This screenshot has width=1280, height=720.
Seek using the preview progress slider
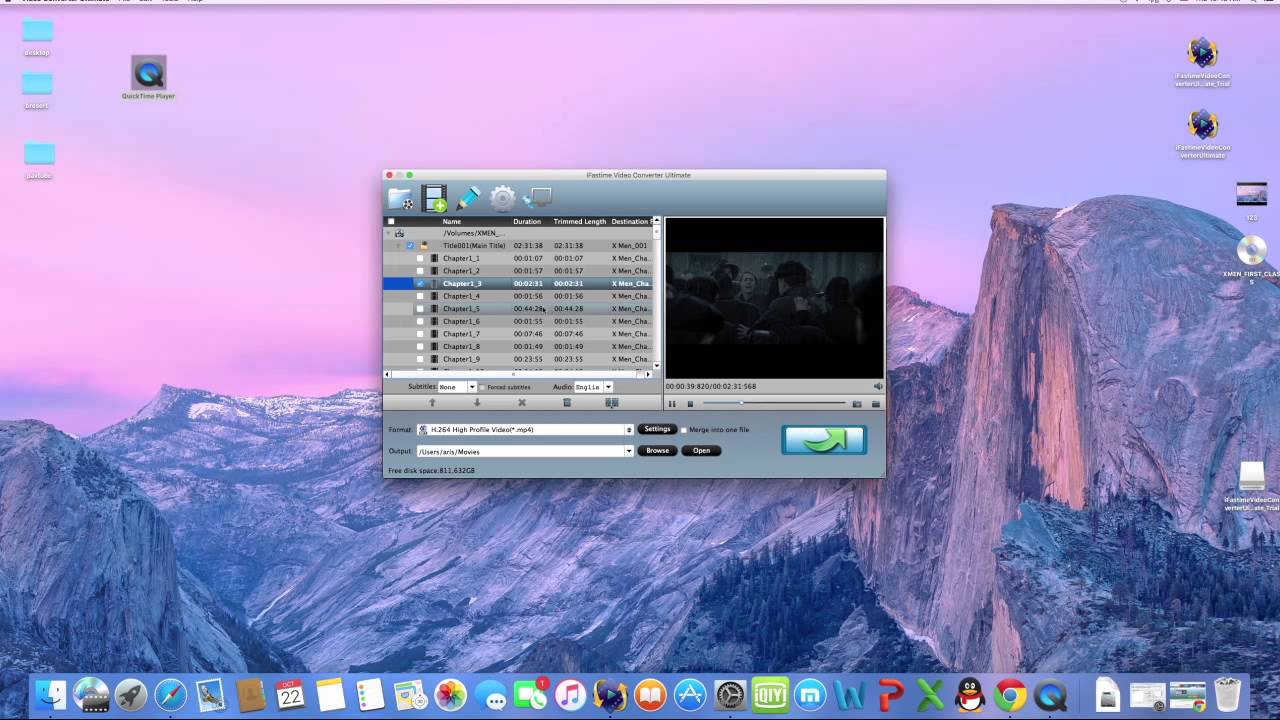click(x=774, y=403)
